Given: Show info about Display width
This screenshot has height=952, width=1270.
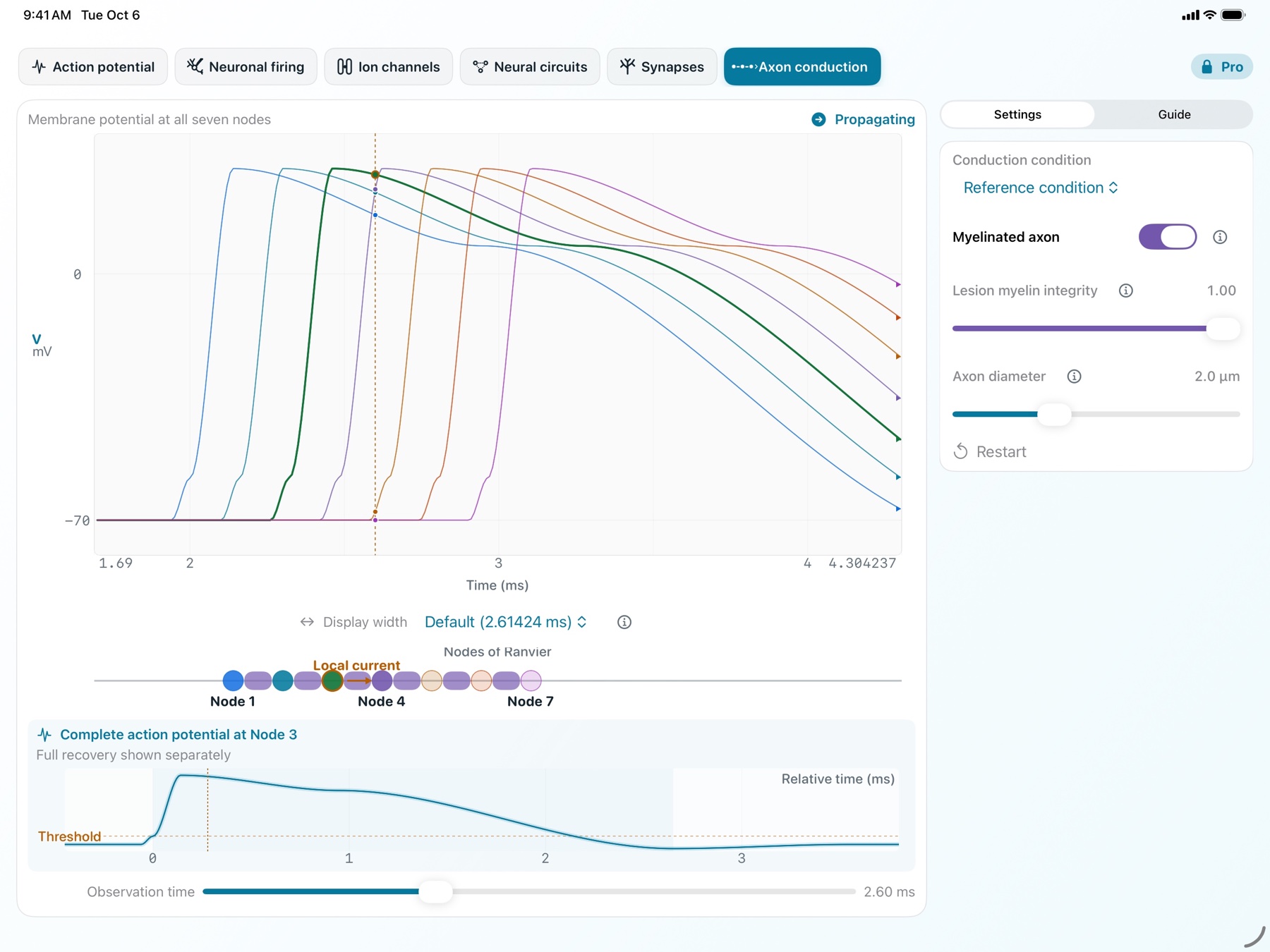Looking at the screenshot, I should point(624,622).
